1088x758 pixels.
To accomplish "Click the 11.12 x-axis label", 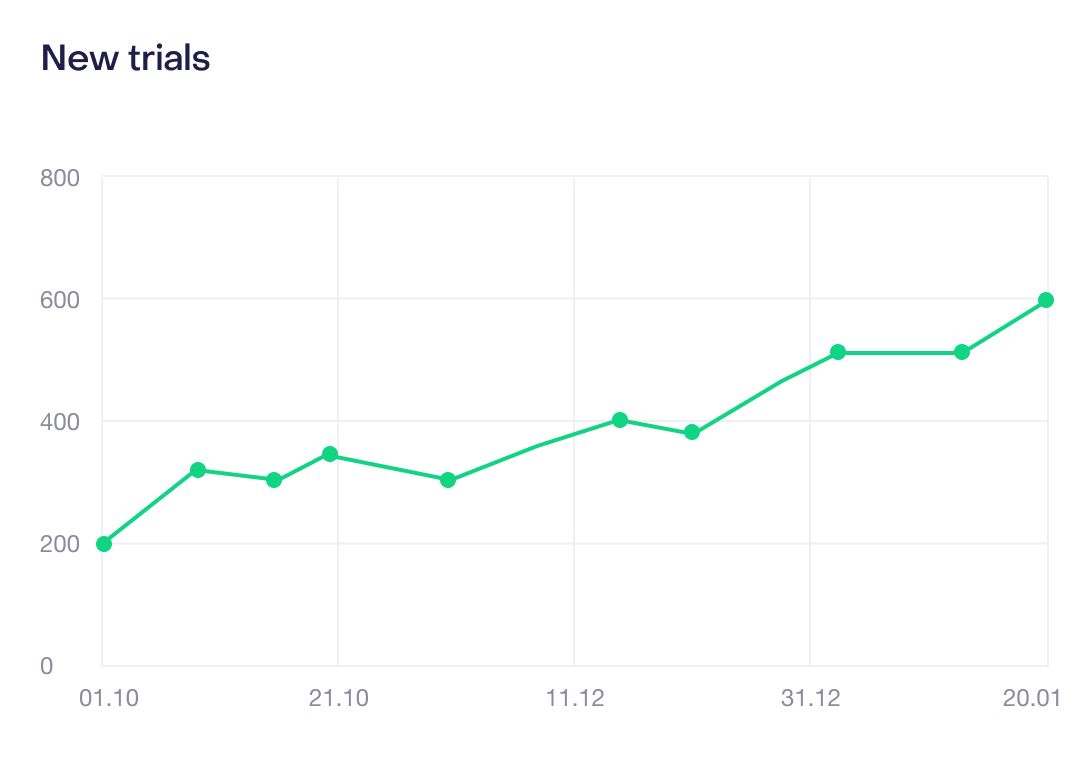I will click(x=575, y=698).
